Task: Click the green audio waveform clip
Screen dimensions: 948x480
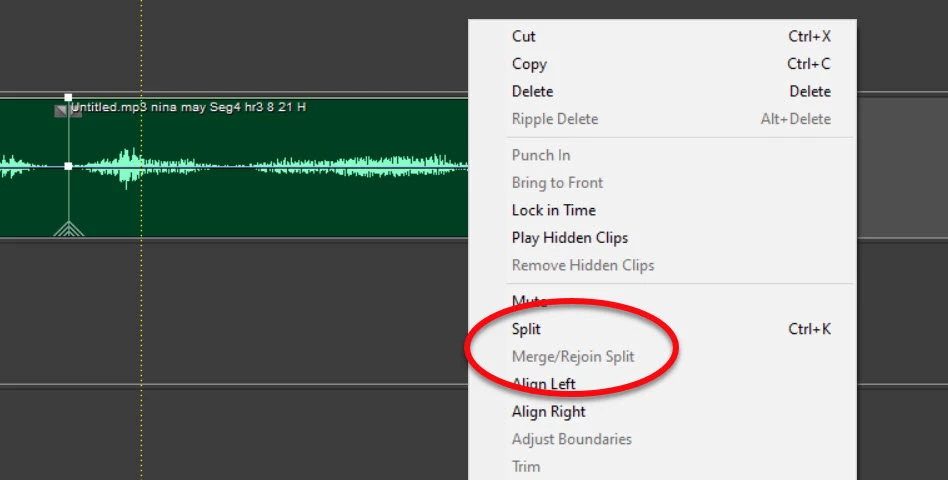Action: (234, 167)
